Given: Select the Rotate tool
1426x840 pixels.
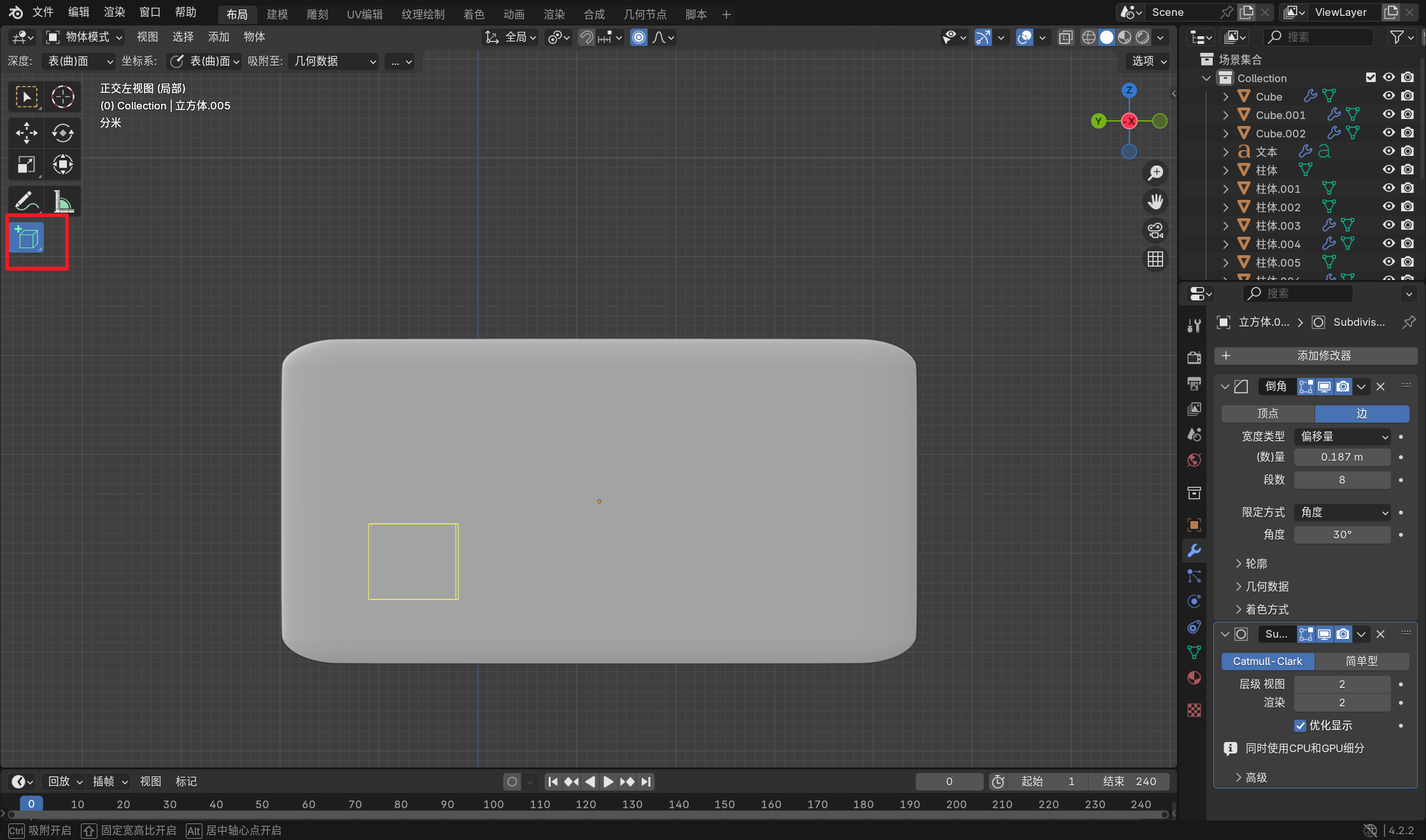Looking at the screenshot, I should pyautogui.click(x=62, y=132).
